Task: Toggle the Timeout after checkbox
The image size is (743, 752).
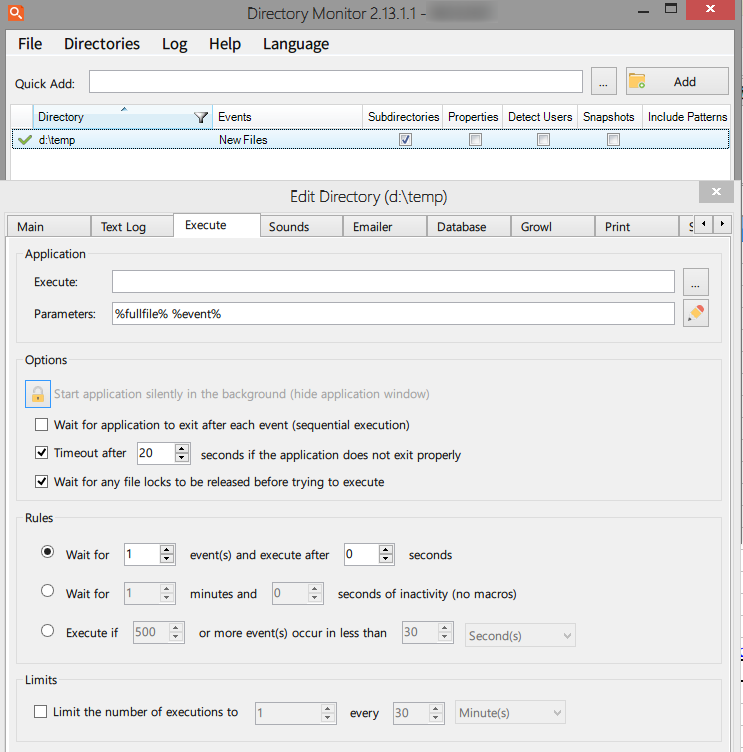Action: pos(42,452)
